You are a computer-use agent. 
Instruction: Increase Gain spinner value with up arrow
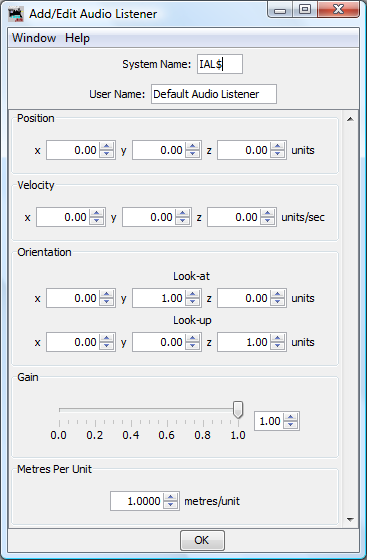[291, 417]
